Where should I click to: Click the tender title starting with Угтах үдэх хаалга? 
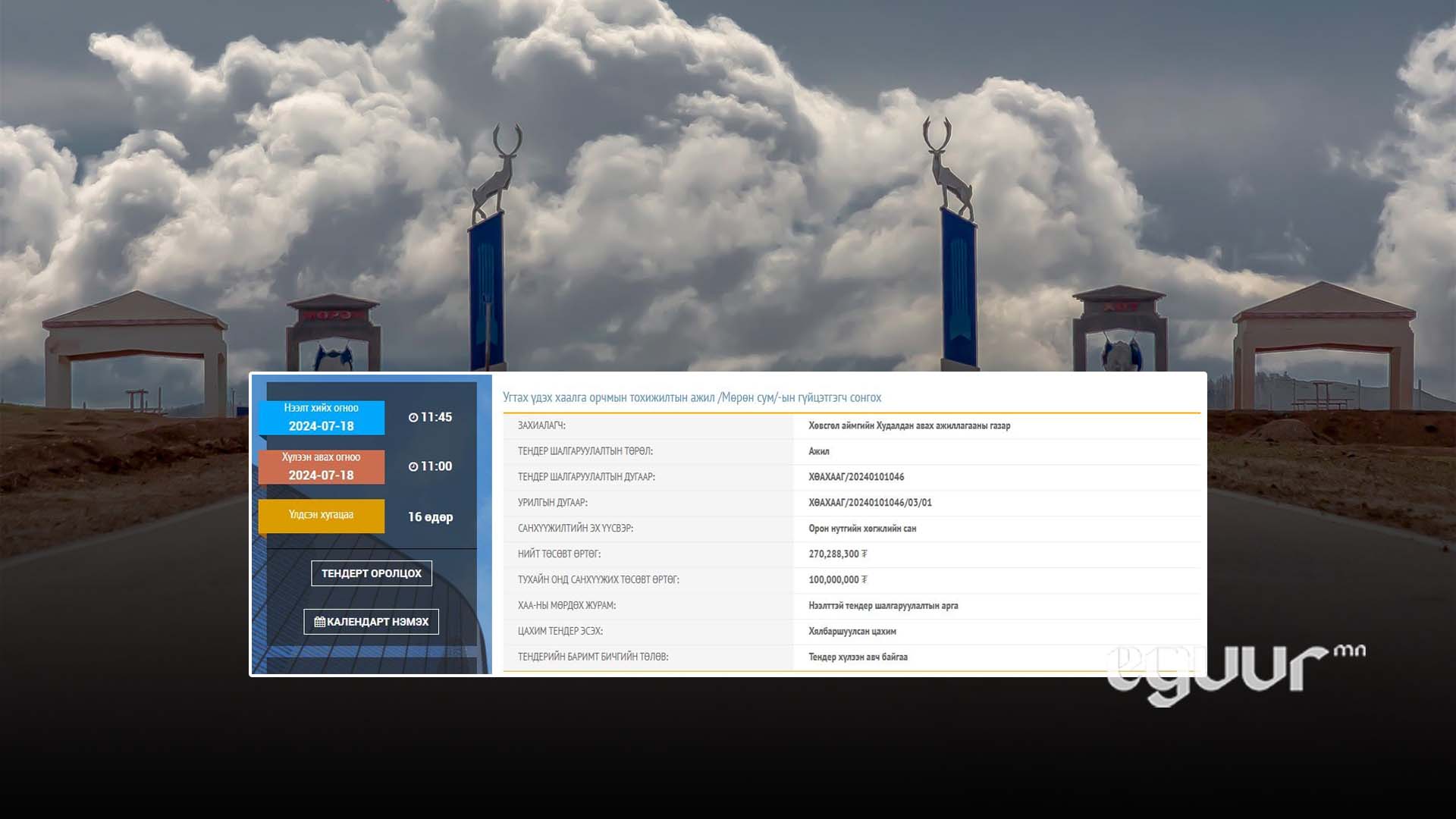point(692,397)
